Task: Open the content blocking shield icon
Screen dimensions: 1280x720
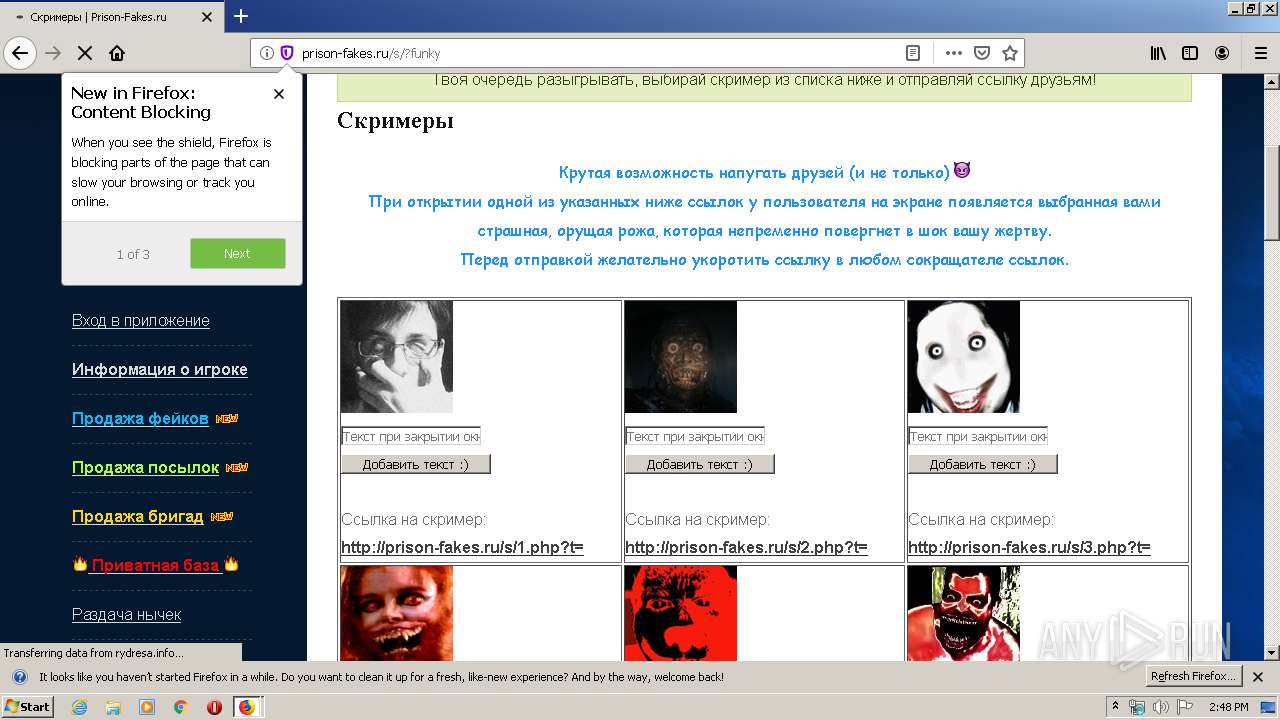Action: click(287, 53)
